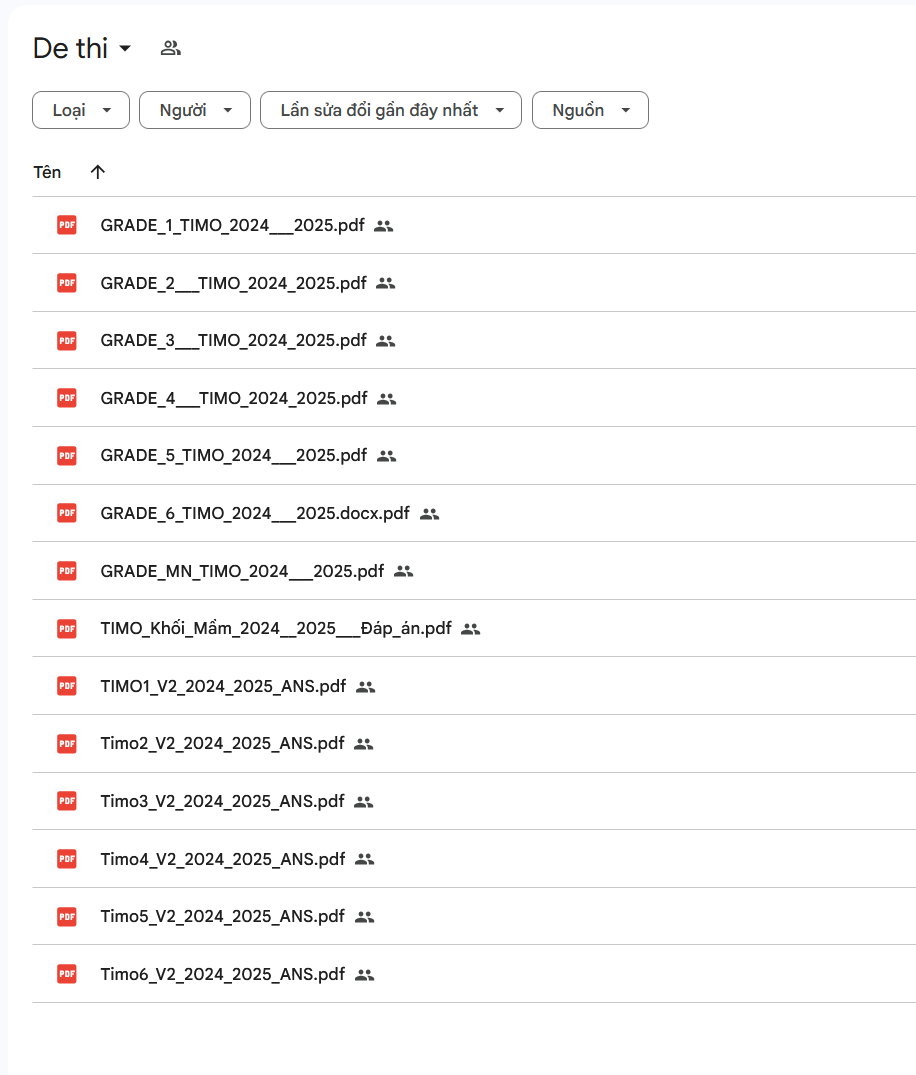
Task: Open the Loại filter dropdown
Action: pos(81,110)
